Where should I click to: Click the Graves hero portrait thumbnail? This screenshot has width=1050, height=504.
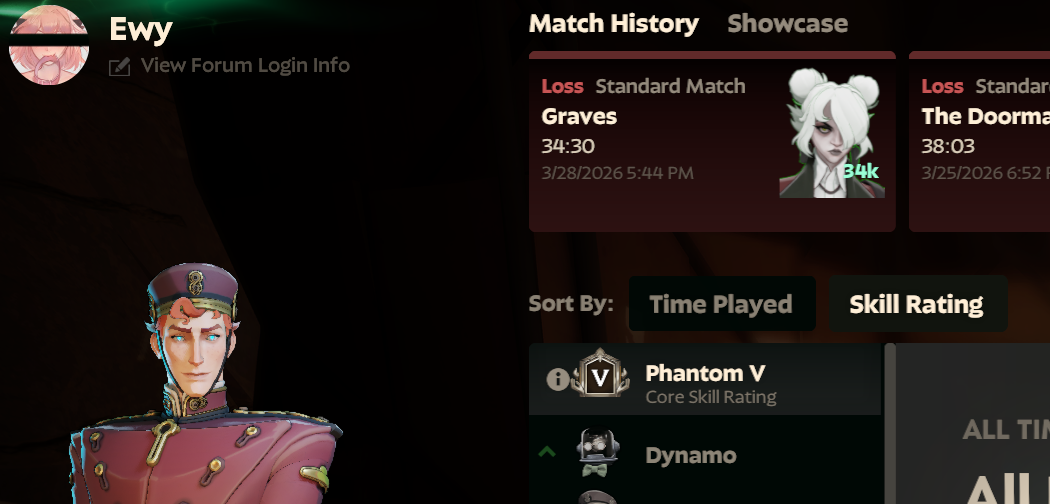(x=832, y=133)
